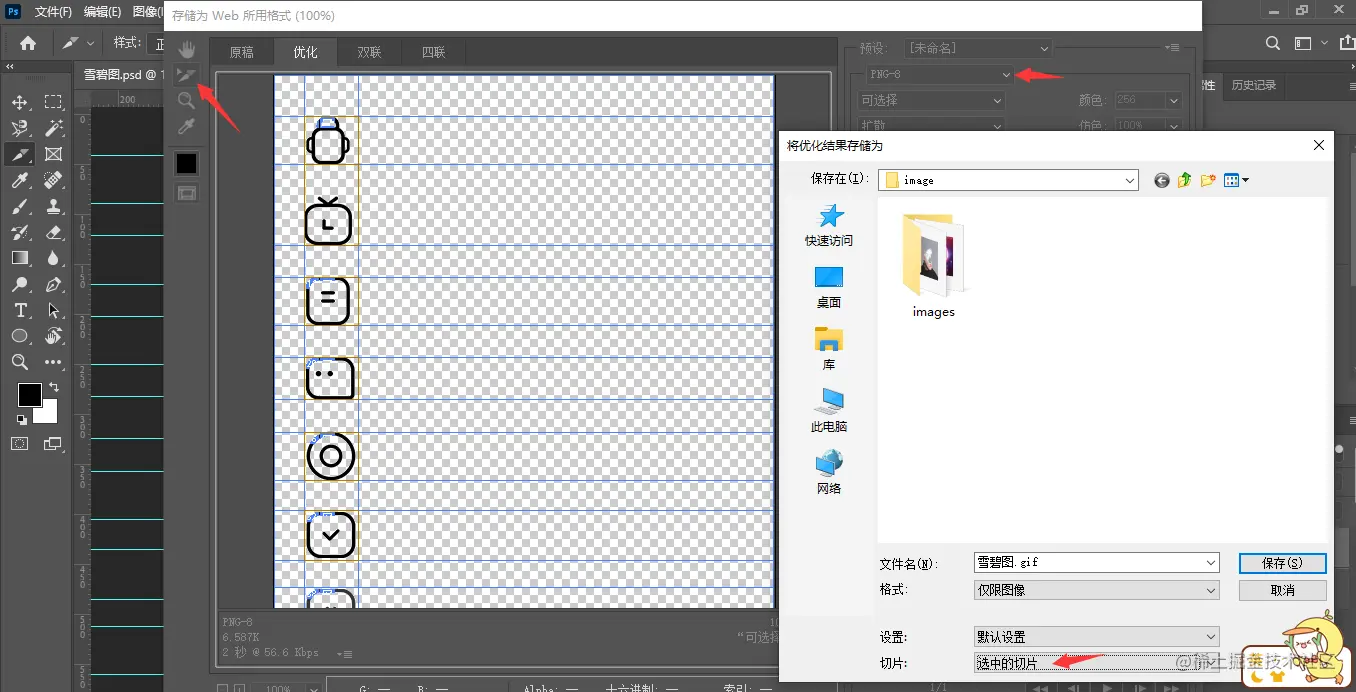1356x692 pixels.
Task: Click the 保存(S) button
Action: click(x=1282, y=563)
